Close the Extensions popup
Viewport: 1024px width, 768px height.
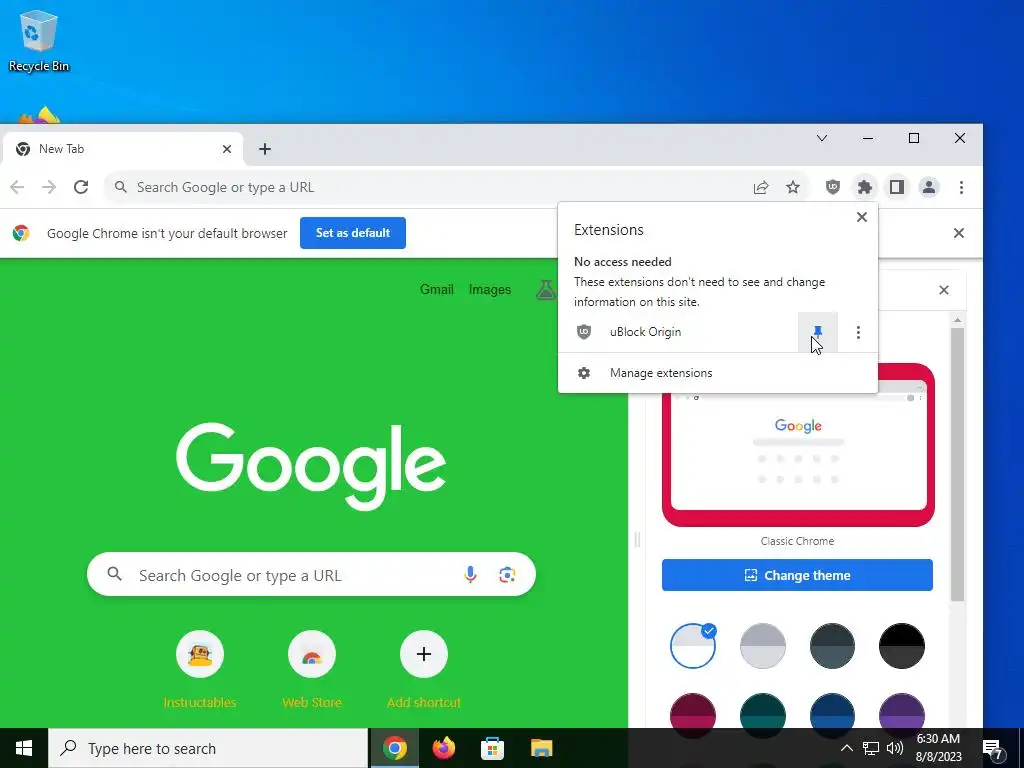coord(862,217)
